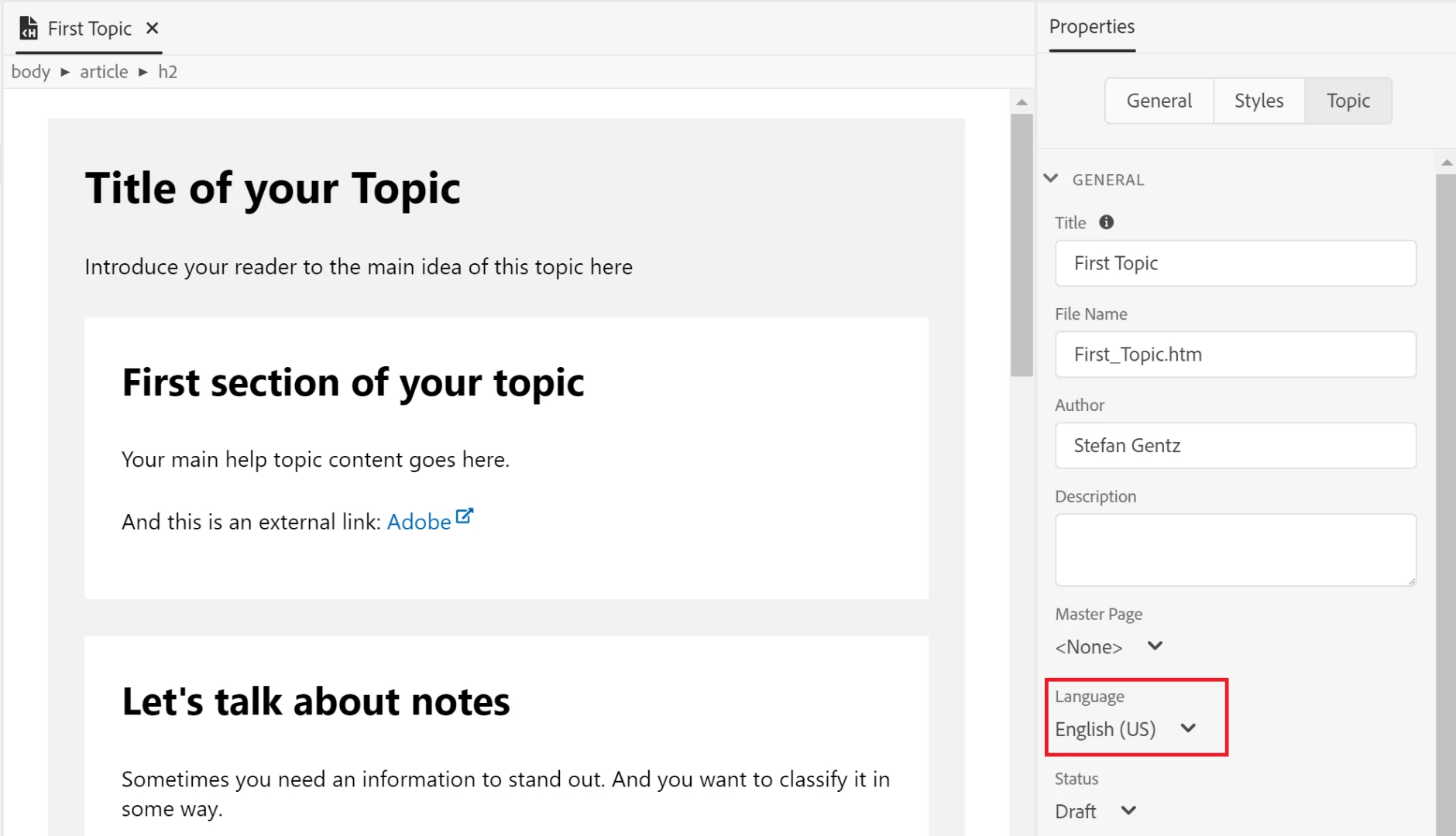Viewport: 1456px width, 836px height.
Task: Switch to the General properties tab
Action: click(1159, 101)
